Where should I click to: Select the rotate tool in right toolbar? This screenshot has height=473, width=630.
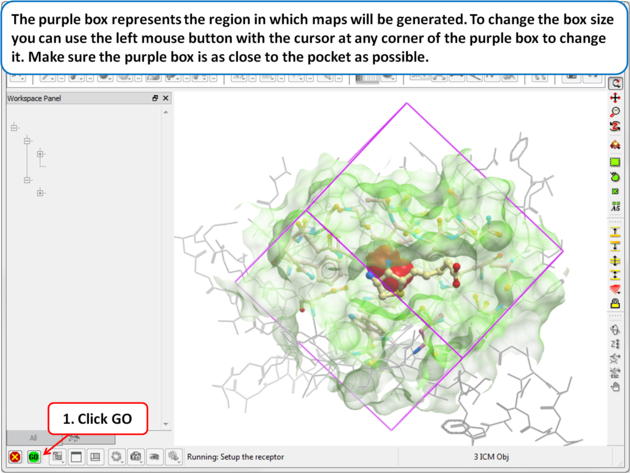pyautogui.click(x=616, y=84)
